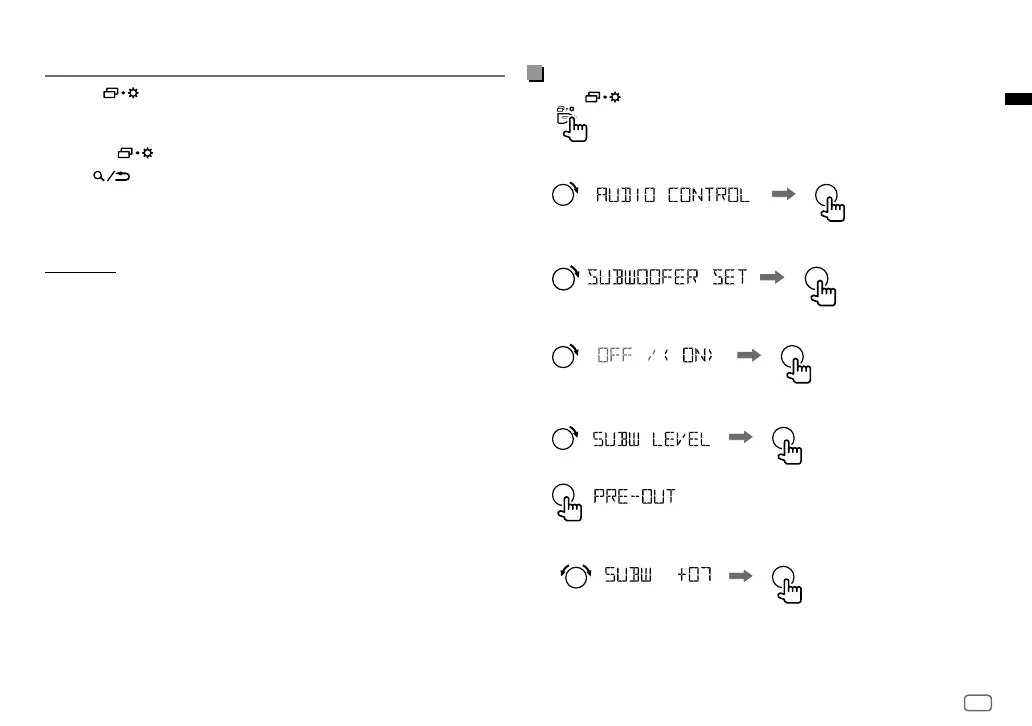
Task: Click the rounded page number box at the bottom right
Action: [x=978, y=703]
